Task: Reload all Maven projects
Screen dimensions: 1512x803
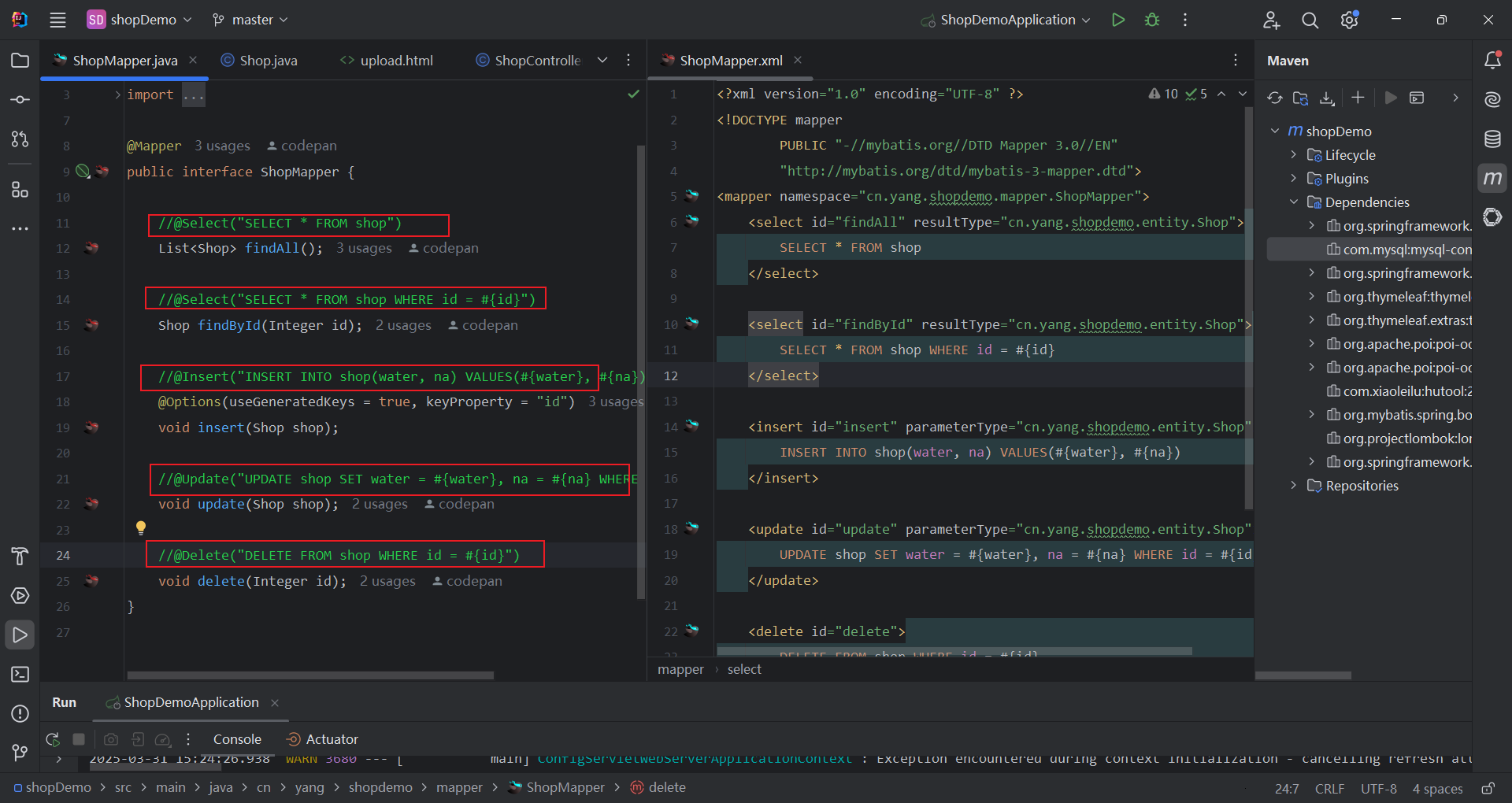Action: coord(1275,98)
